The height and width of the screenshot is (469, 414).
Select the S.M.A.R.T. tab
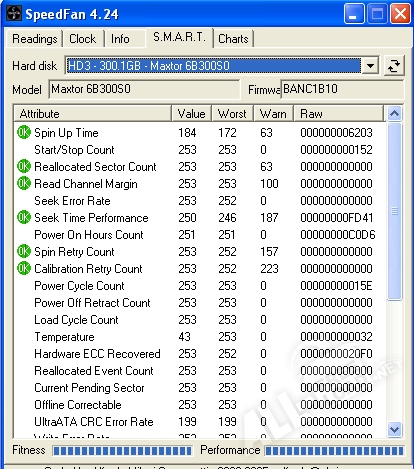[x=179, y=37]
